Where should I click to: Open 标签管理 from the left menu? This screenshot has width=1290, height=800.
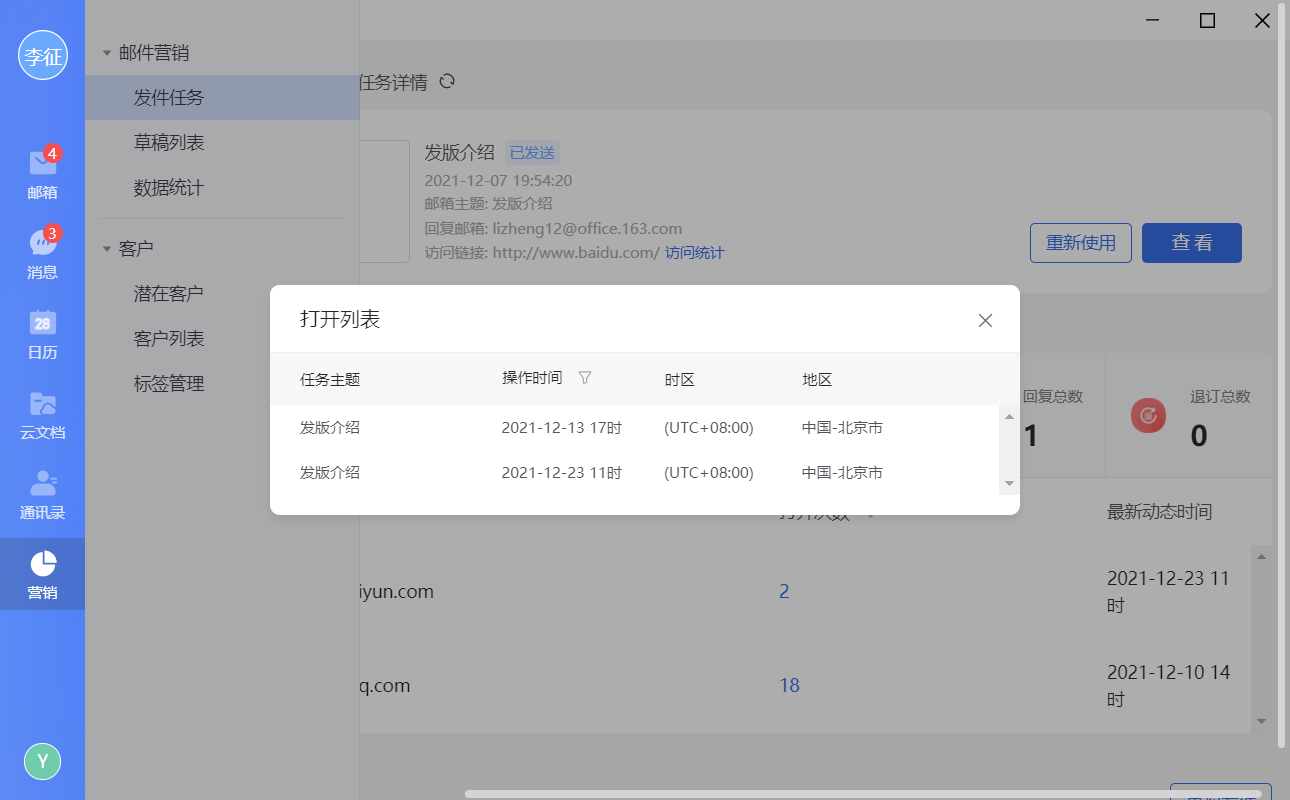(167, 383)
